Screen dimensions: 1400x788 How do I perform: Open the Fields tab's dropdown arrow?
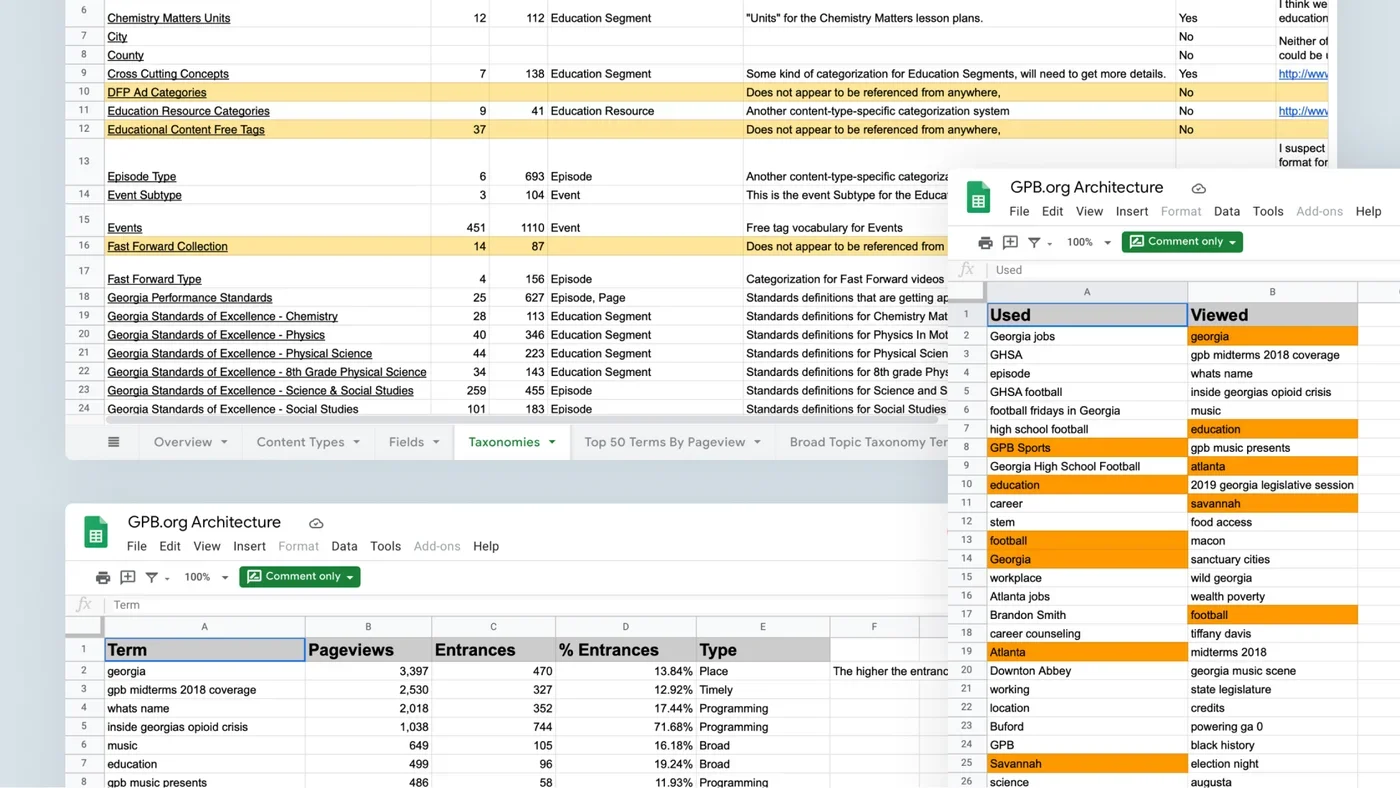[435, 442]
